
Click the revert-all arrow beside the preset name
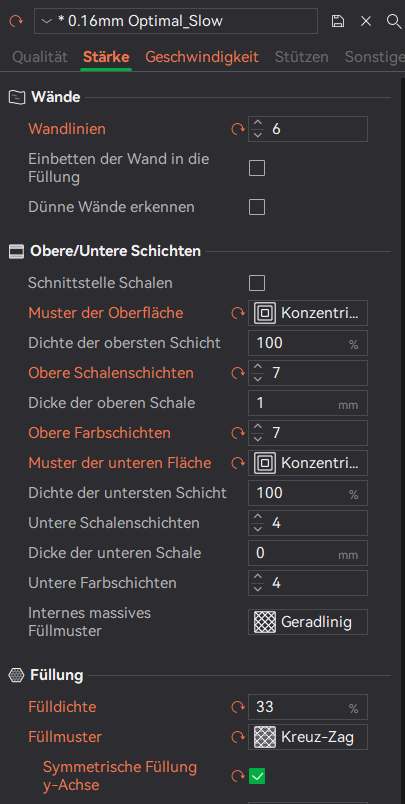(16, 21)
